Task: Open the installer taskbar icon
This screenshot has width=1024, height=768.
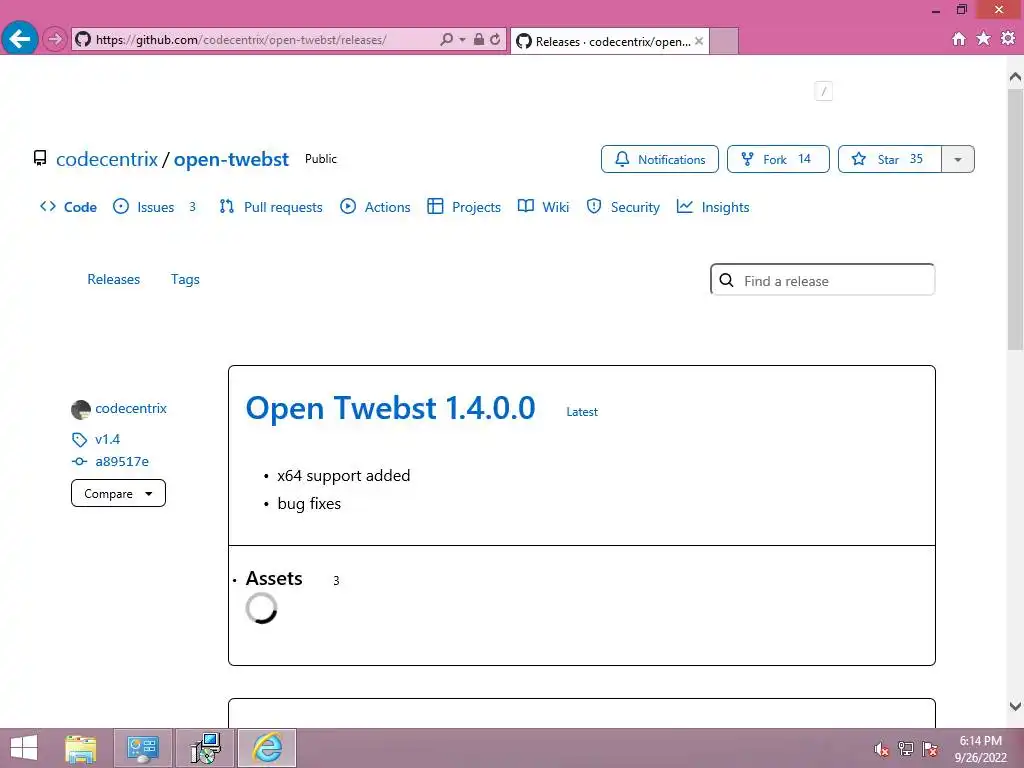Action: (205, 748)
